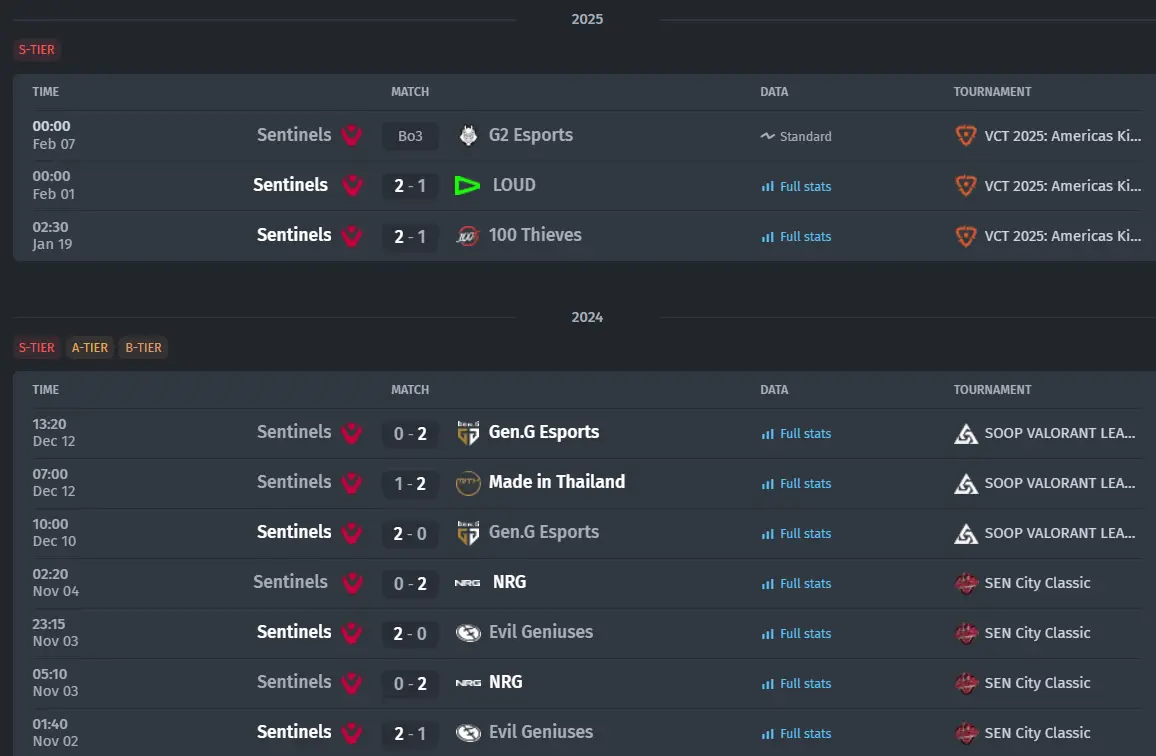Viewport: 1156px width, 756px height.
Task: Click DATA column header in the 2024 table
Action: (x=774, y=389)
